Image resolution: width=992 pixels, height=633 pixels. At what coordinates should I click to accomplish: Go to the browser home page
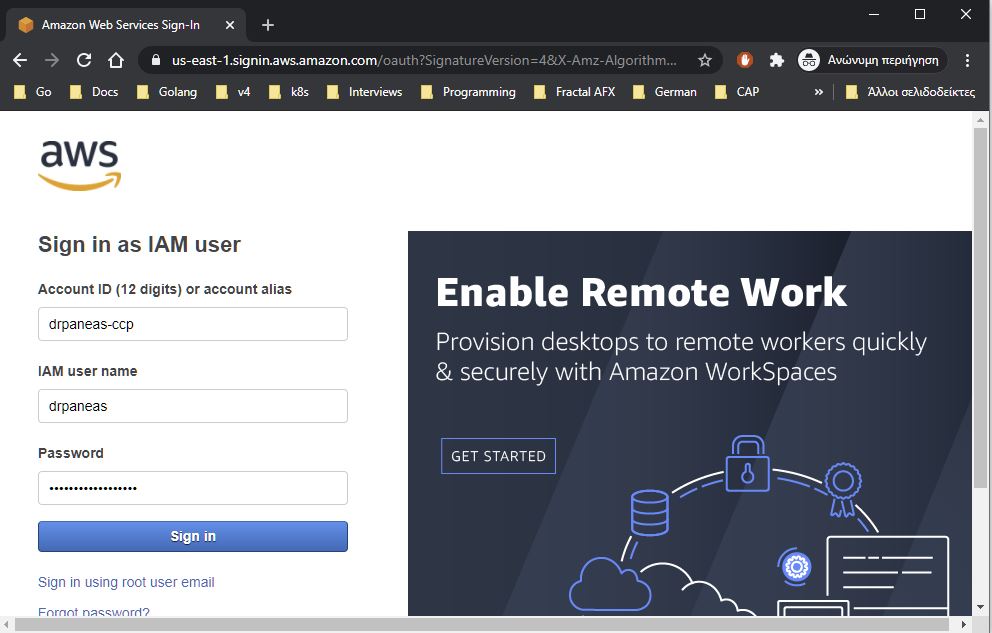pyautogui.click(x=116, y=60)
